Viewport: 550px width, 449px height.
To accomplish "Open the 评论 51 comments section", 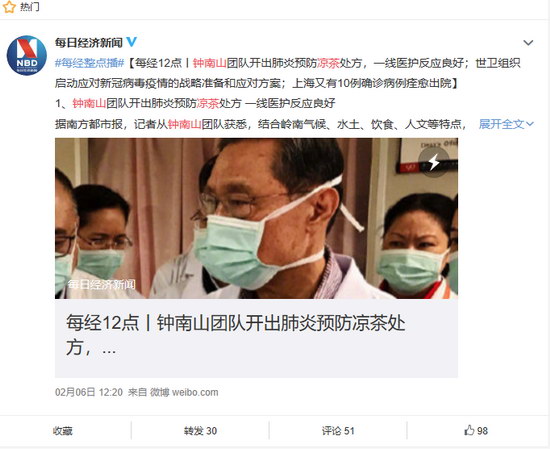I will pos(338,431).
